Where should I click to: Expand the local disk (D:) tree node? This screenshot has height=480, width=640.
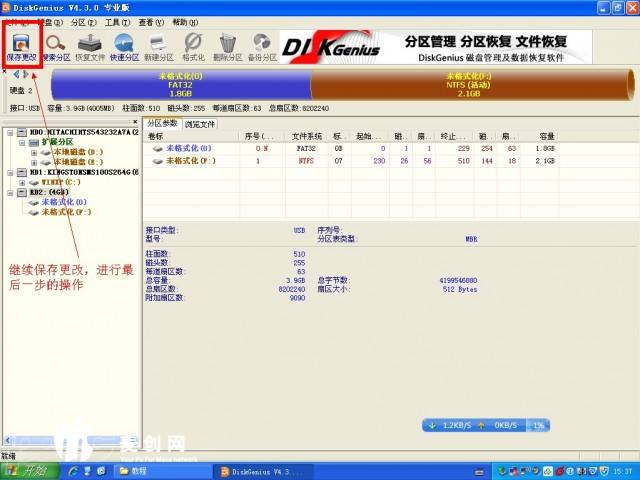tap(33, 151)
